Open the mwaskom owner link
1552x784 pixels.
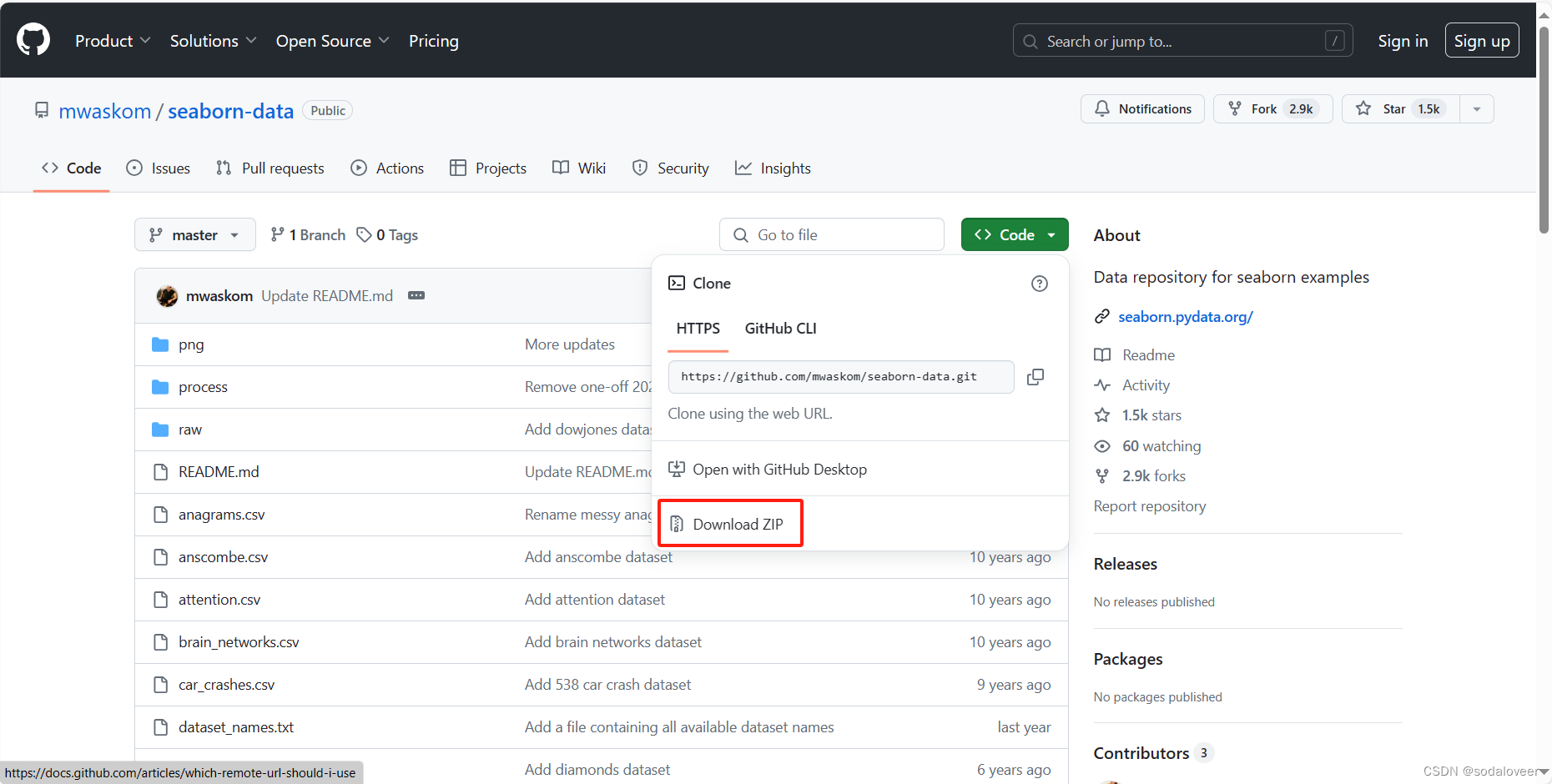pyautogui.click(x=105, y=111)
